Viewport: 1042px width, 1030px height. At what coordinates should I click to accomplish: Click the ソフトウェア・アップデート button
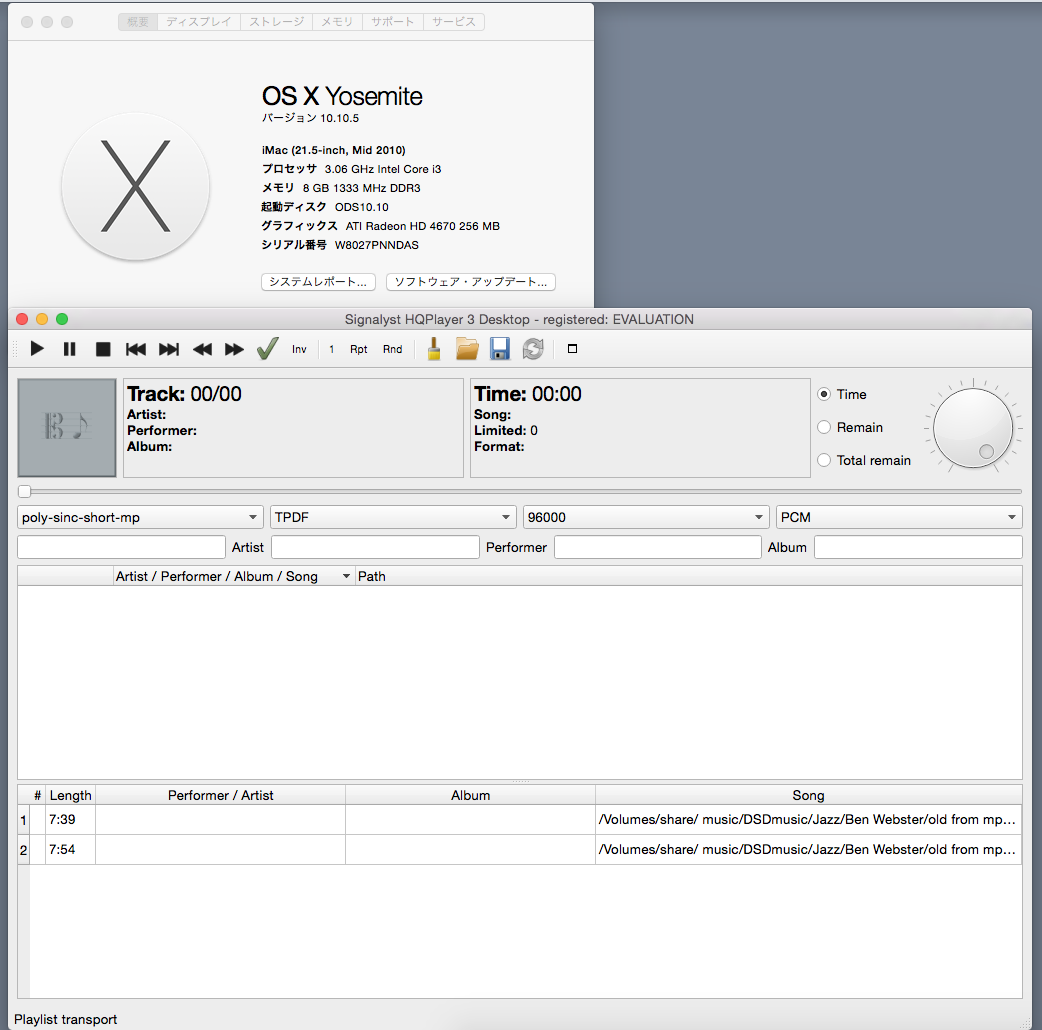pyautogui.click(x=470, y=282)
